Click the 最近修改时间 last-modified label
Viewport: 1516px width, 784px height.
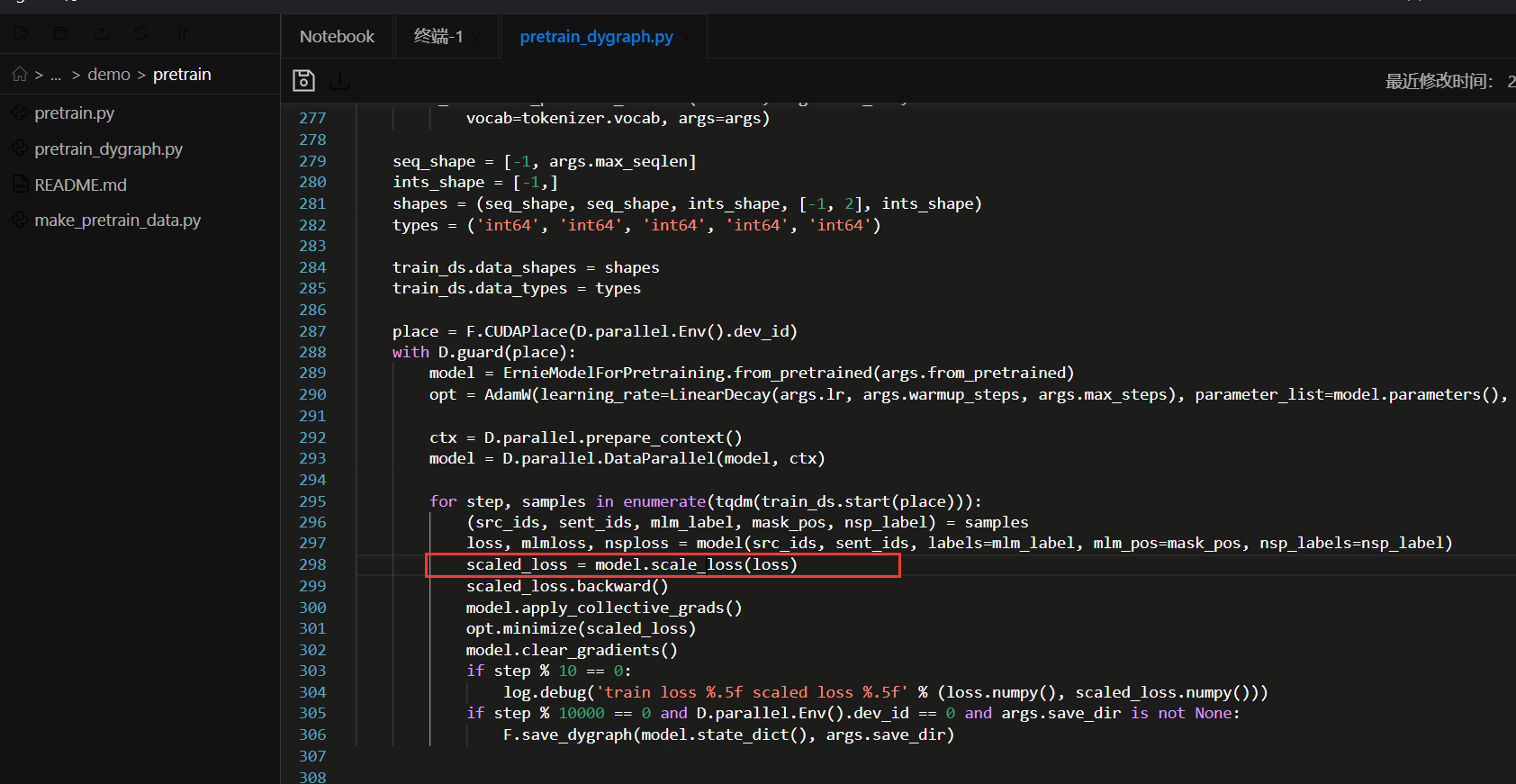1439,81
